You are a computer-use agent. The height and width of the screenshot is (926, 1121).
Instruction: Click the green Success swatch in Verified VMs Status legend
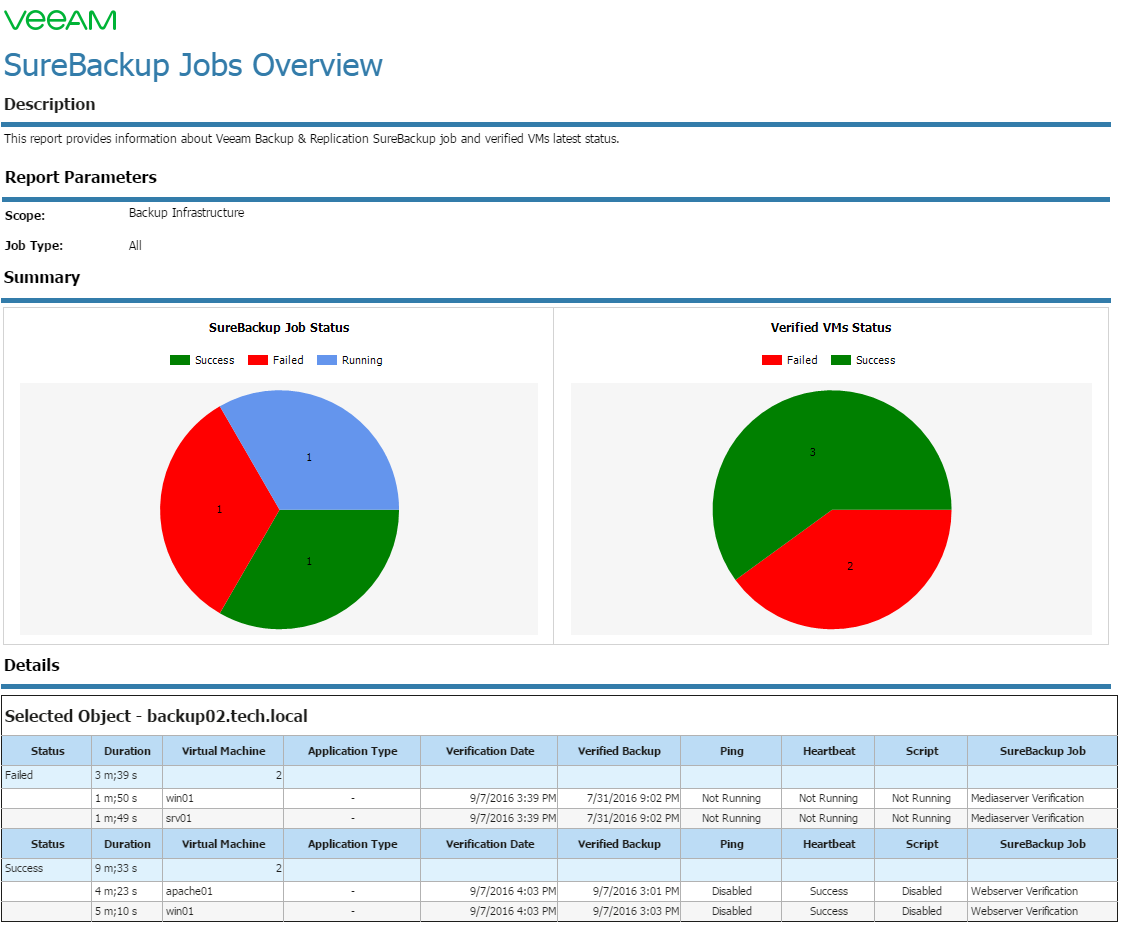point(841,360)
